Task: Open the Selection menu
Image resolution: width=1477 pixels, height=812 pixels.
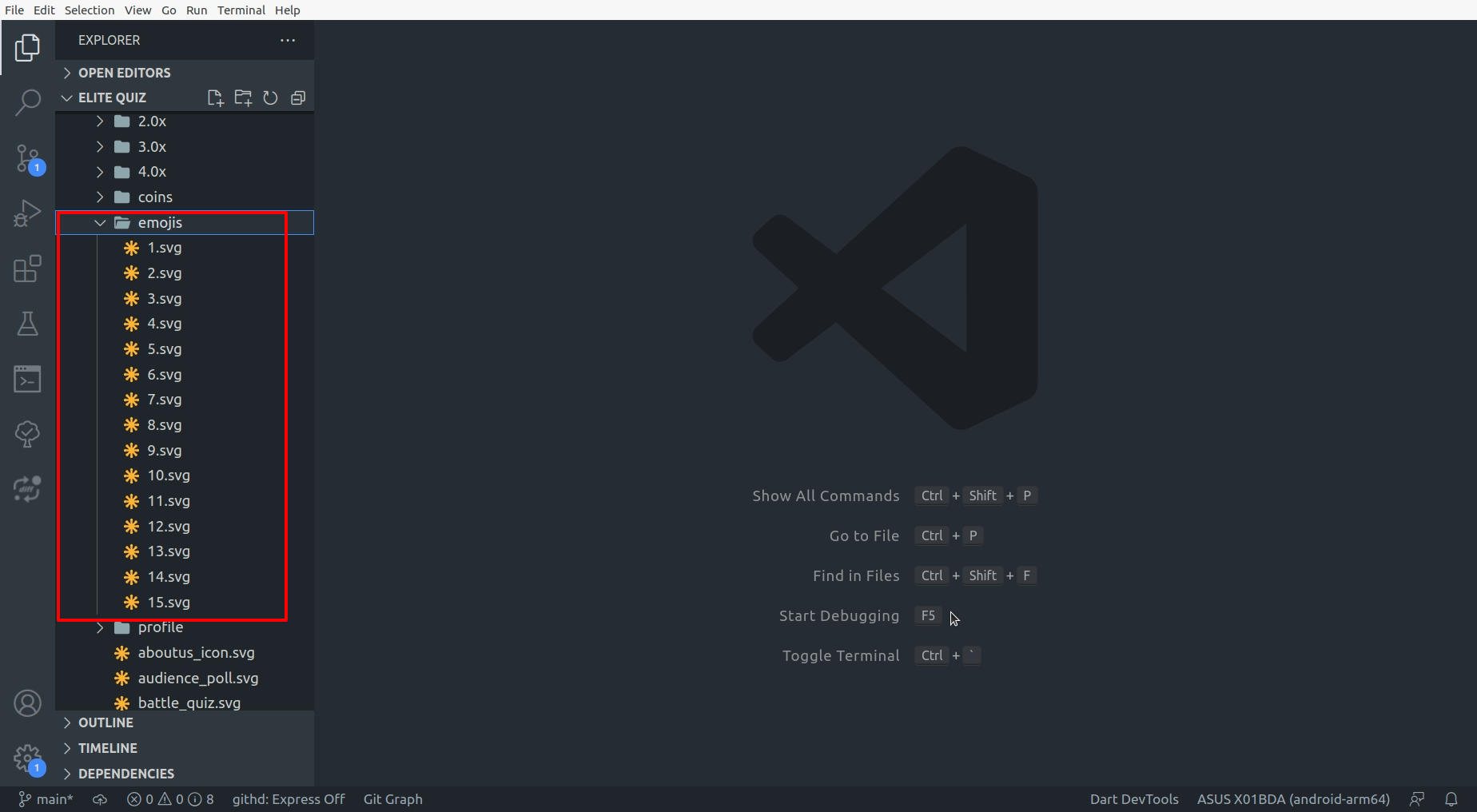Action: 89,10
